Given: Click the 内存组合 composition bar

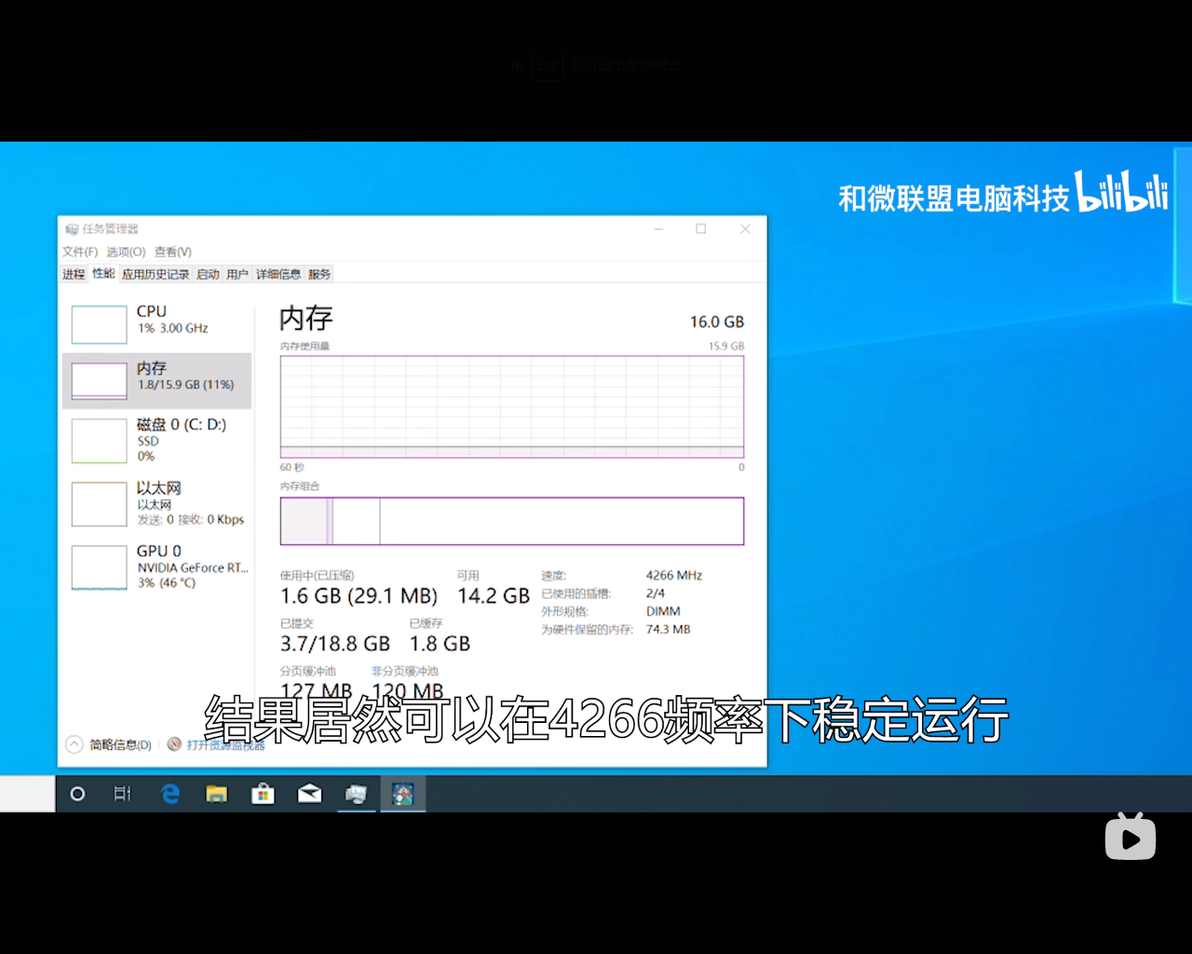Looking at the screenshot, I should 512,521.
